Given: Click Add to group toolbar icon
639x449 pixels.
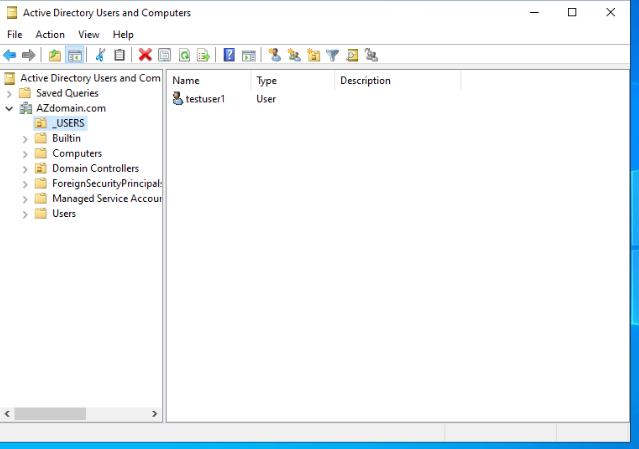Looking at the screenshot, I should click(x=371, y=55).
